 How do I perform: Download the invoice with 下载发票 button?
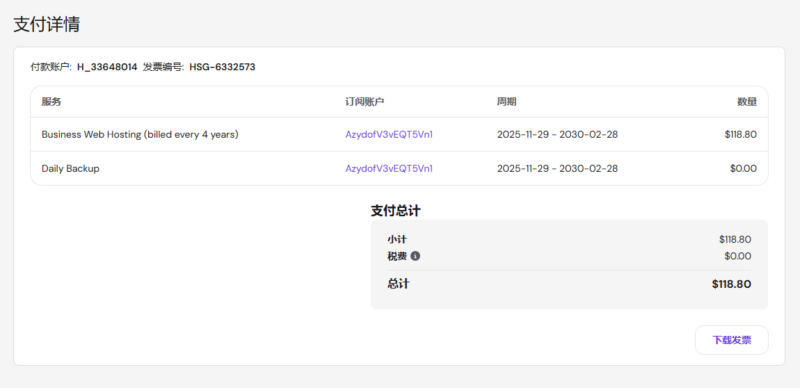coord(732,340)
